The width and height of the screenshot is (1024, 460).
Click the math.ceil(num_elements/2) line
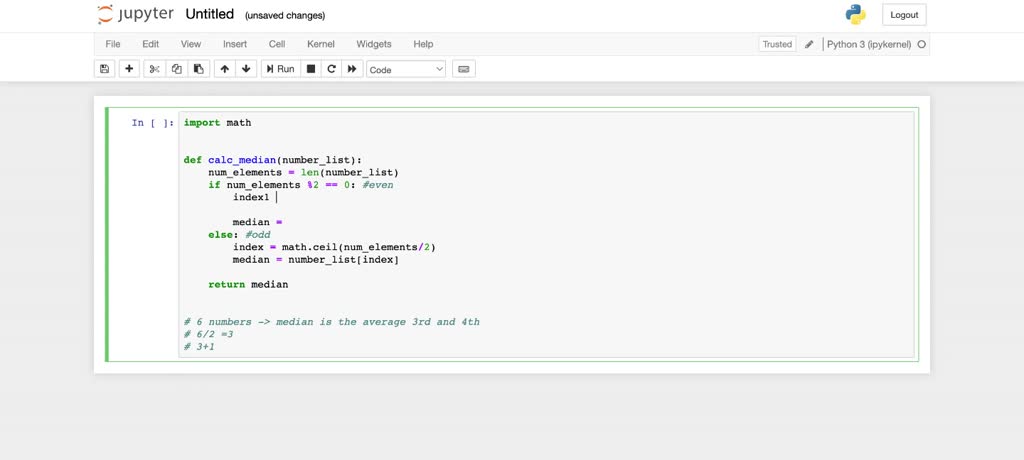click(x=334, y=247)
